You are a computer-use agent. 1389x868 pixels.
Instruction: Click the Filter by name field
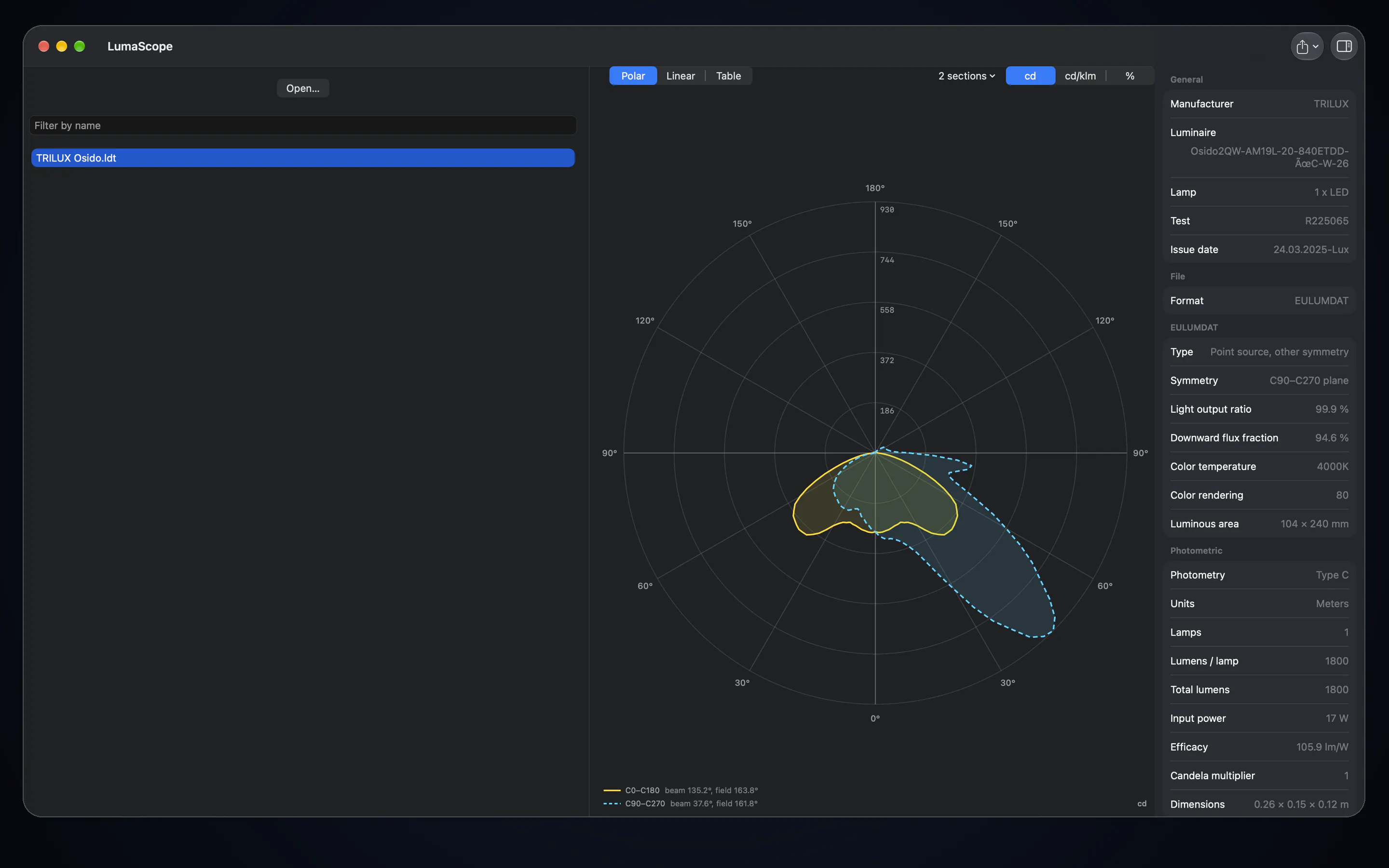coord(303,126)
